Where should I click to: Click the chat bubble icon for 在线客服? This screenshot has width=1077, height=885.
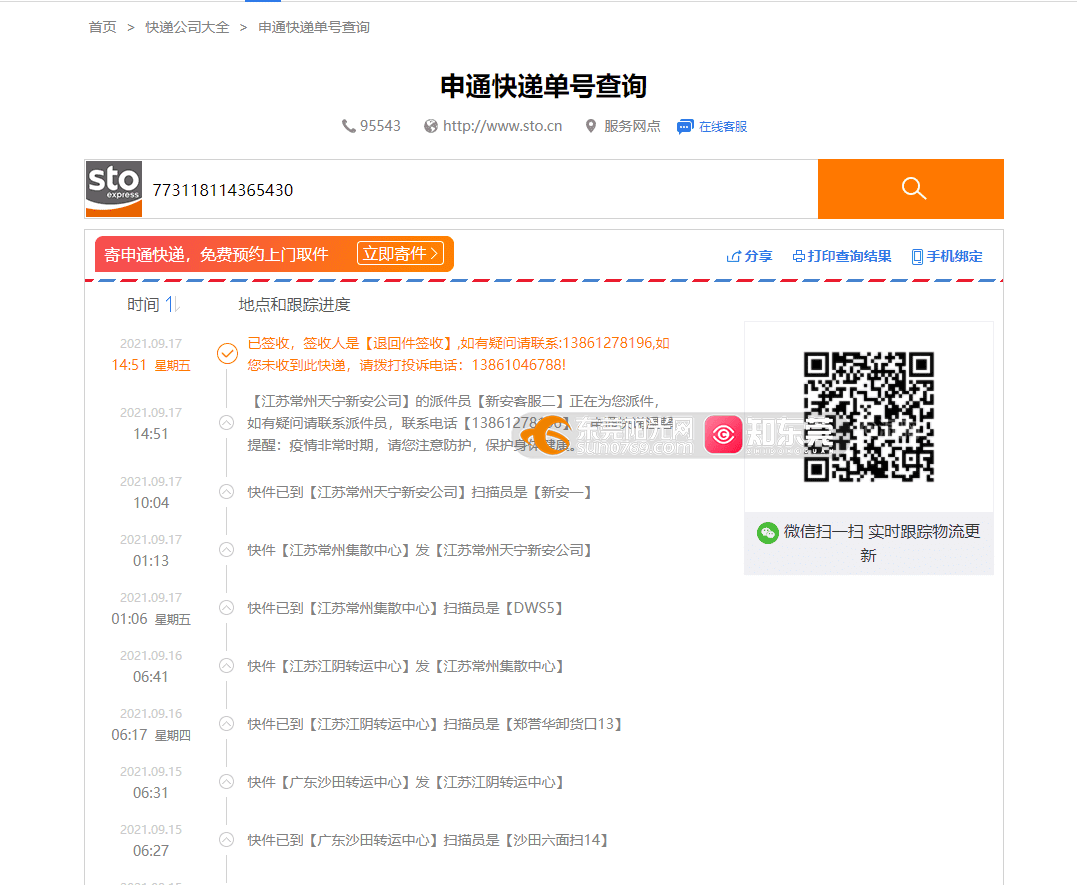685,126
